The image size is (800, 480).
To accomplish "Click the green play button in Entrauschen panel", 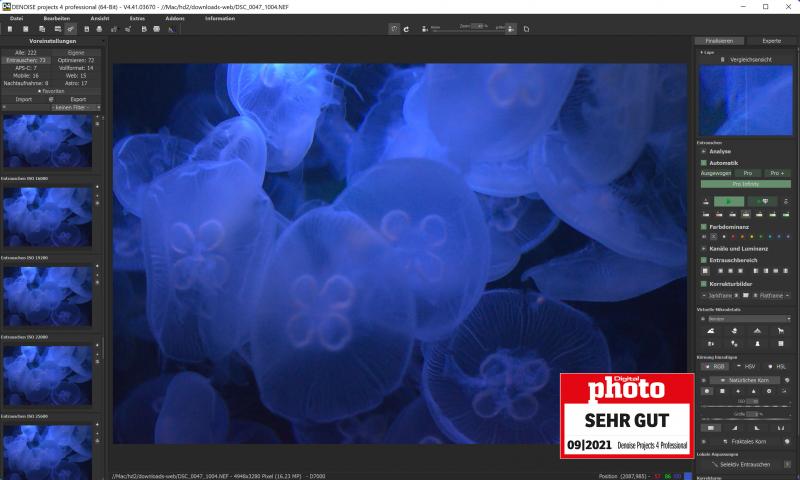I will pyautogui.click(x=728, y=201).
